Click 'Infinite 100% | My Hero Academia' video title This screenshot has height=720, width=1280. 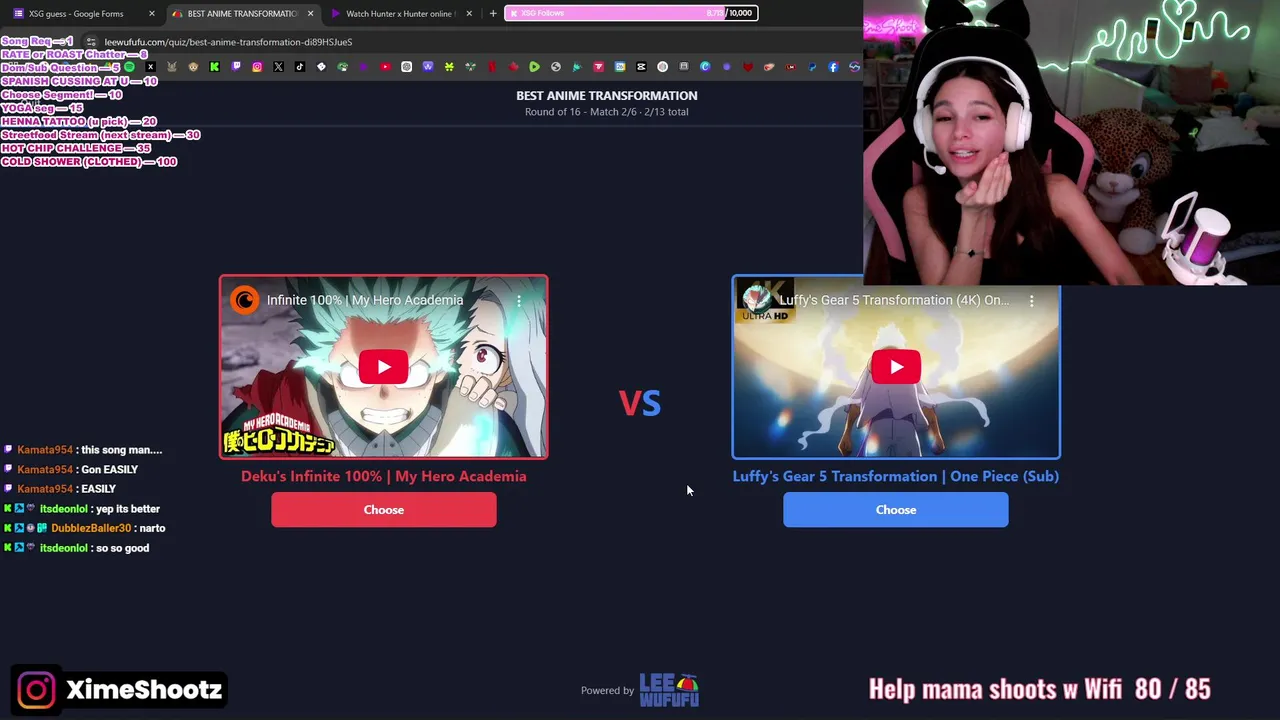365,300
